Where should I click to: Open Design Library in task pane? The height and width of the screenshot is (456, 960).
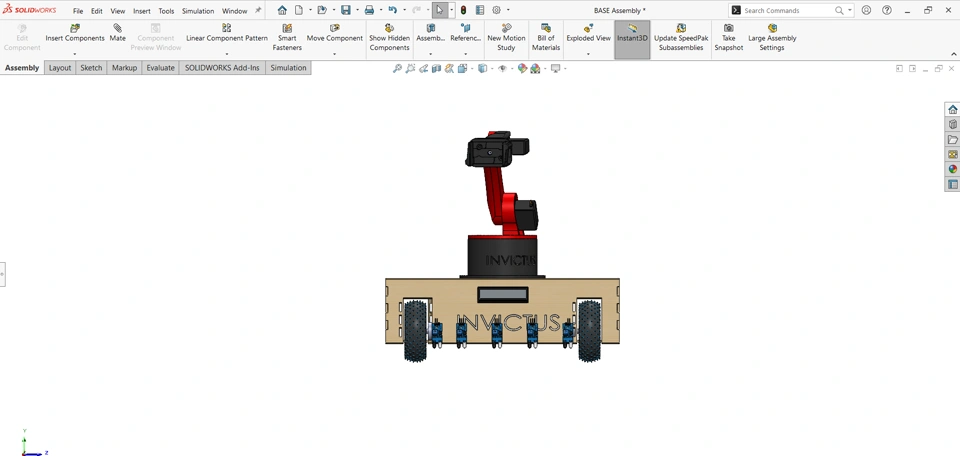pyautogui.click(x=953, y=124)
